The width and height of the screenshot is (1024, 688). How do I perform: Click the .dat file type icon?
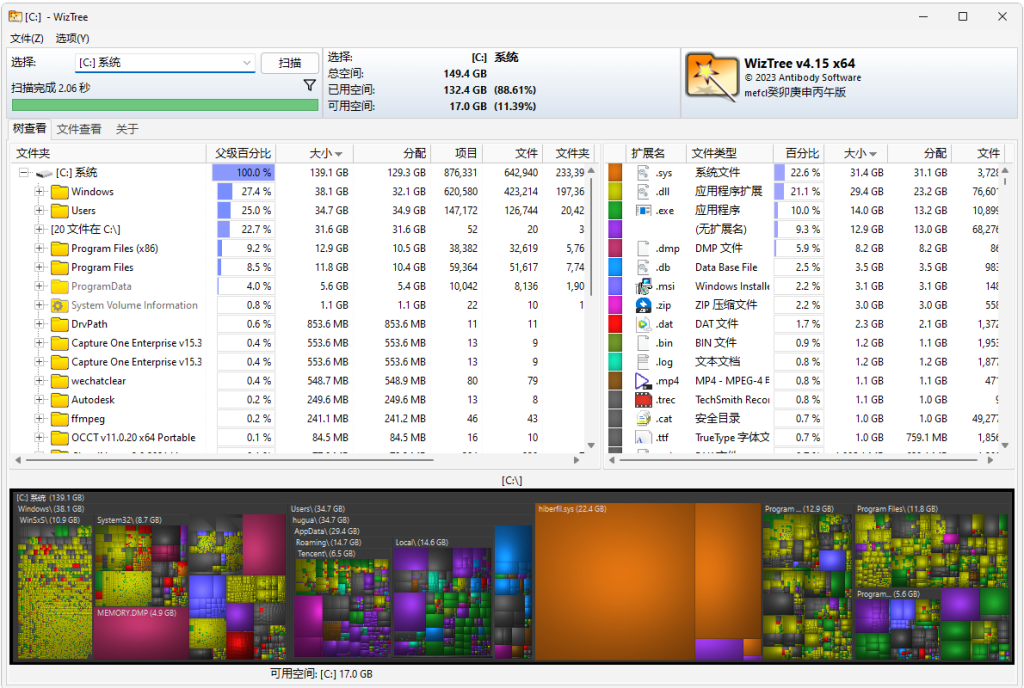pyautogui.click(x=643, y=324)
